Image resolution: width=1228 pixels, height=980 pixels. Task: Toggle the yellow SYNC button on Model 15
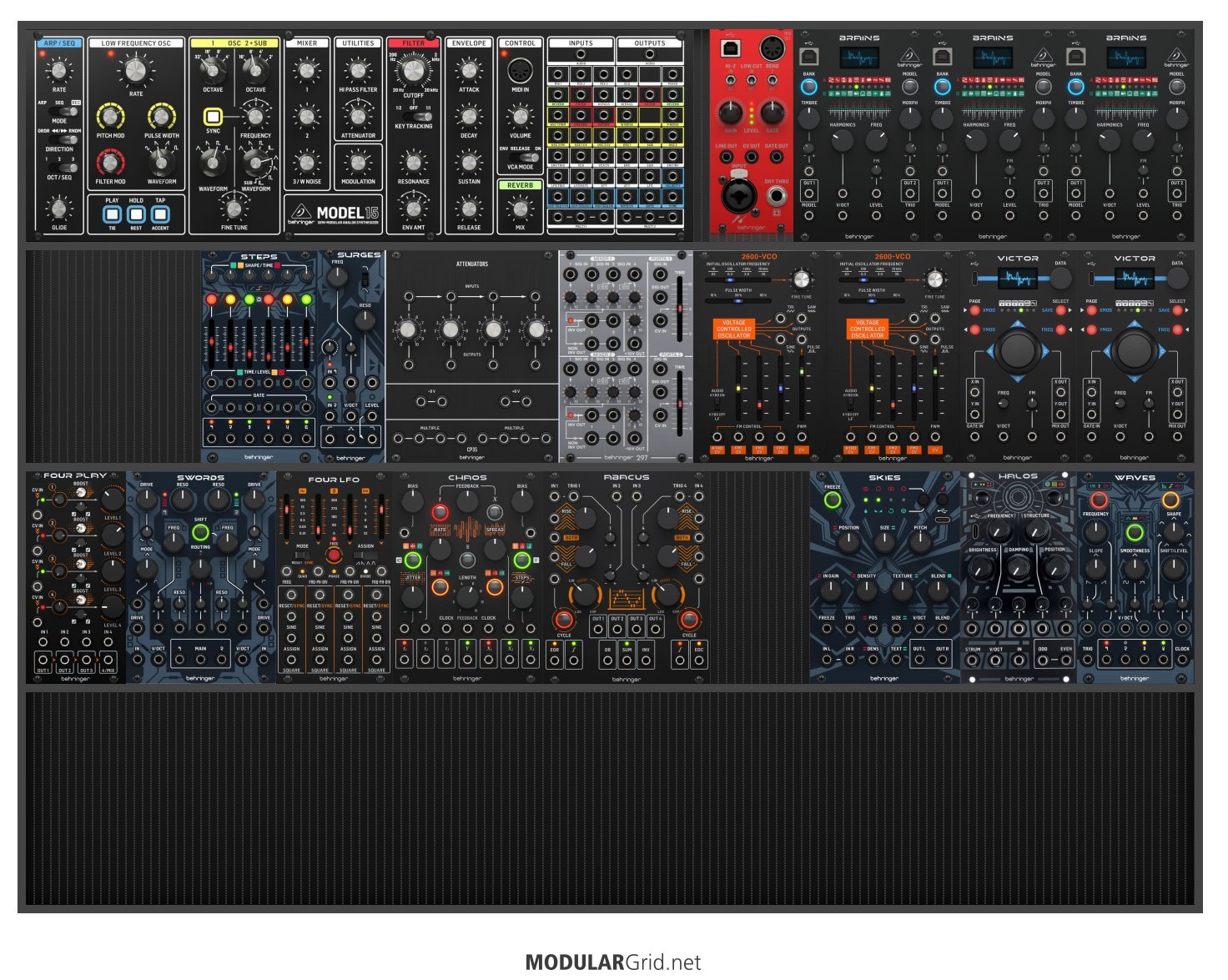pos(214,117)
